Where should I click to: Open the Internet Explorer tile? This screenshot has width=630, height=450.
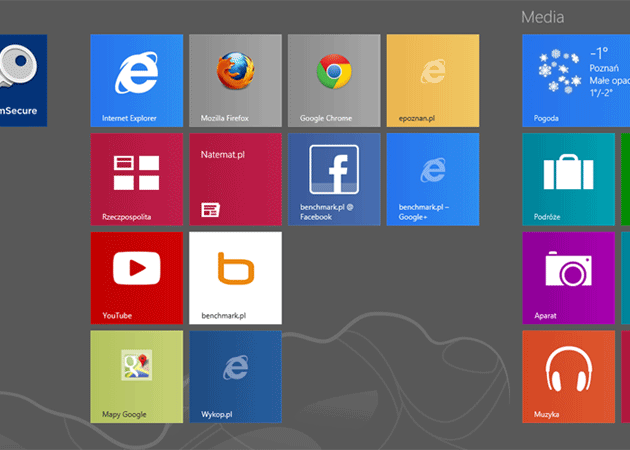click(137, 80)
